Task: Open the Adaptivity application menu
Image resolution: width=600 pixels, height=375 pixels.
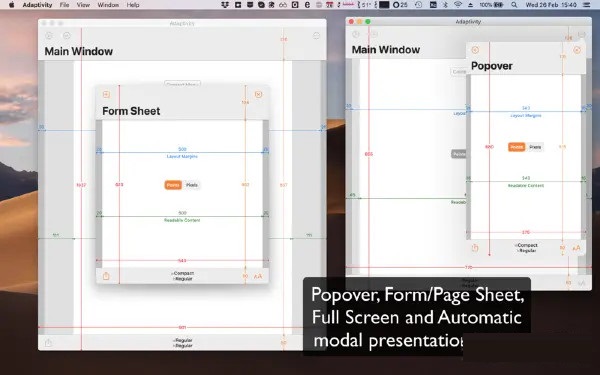Action: [37, 5]
